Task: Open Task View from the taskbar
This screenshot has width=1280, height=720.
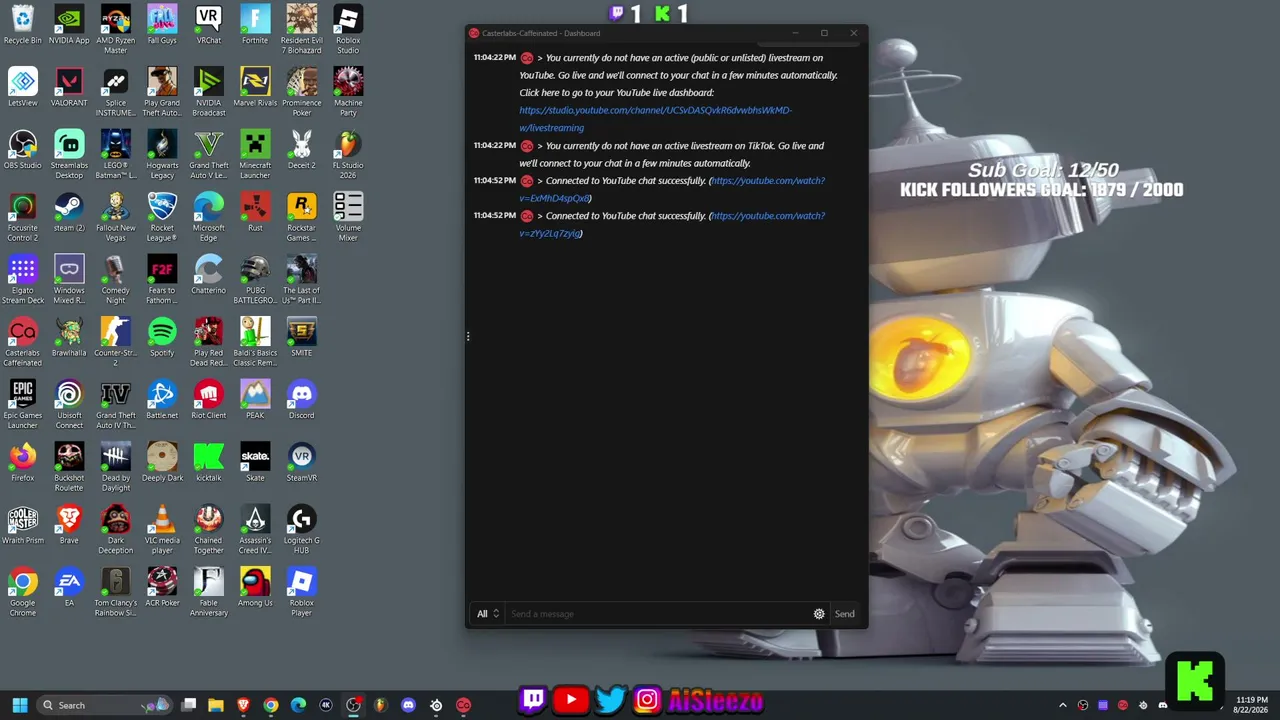Action: pyautogui.click(x=188, y=705)
